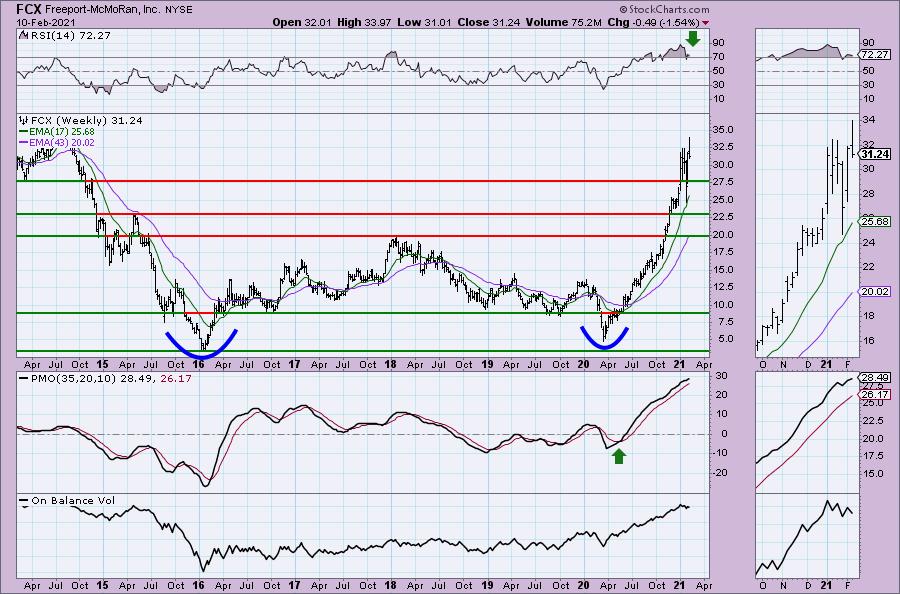Screen dimensions: 900x594
Task: Click the 7.5 price axis label
Action: (x=725, y=322)
